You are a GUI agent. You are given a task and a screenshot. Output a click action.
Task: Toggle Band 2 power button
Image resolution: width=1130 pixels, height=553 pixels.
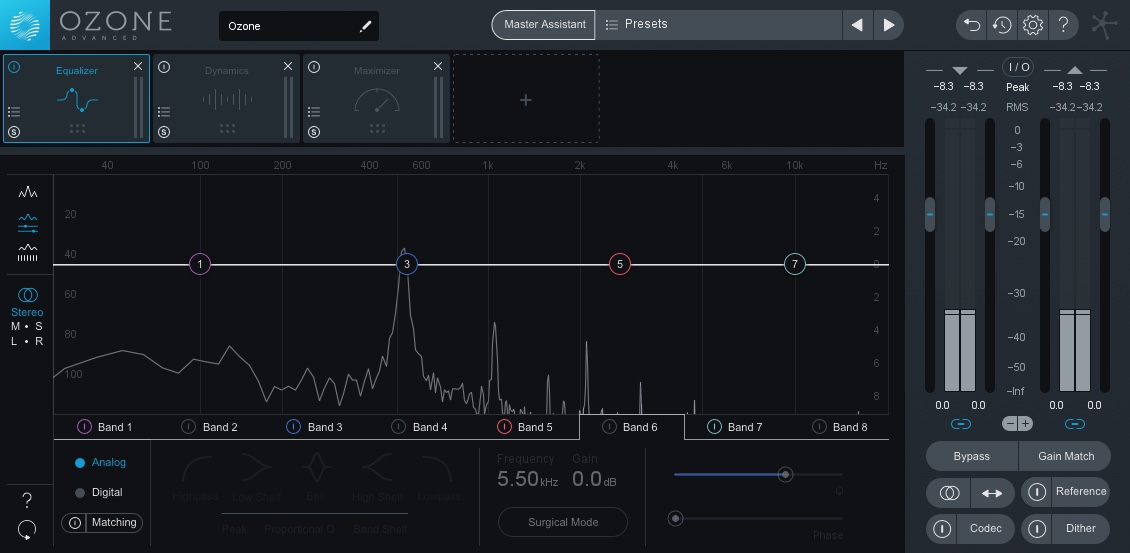click(189, 427)
